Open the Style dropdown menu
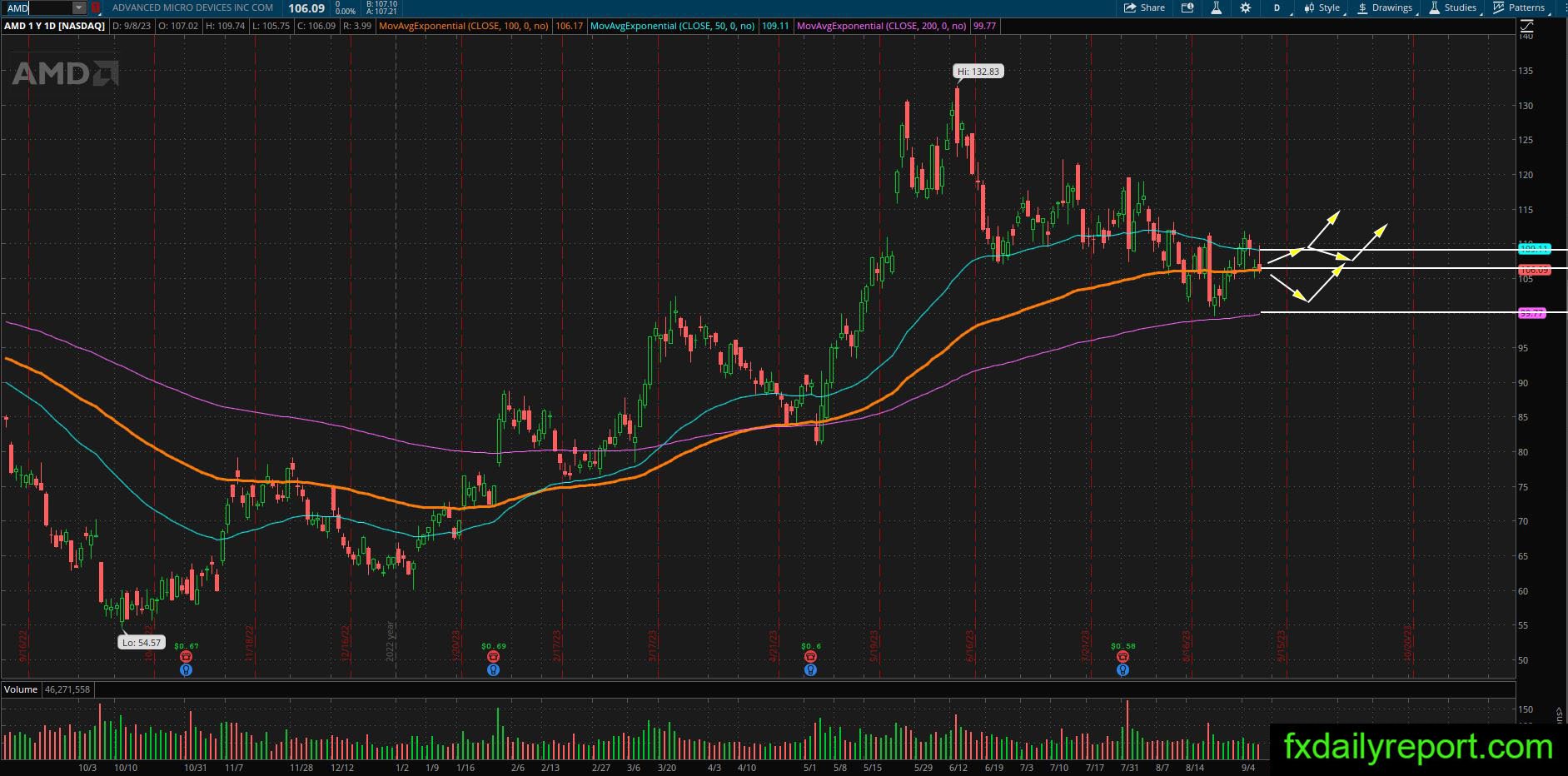1568x776 pixels. tap(1322, 7)
